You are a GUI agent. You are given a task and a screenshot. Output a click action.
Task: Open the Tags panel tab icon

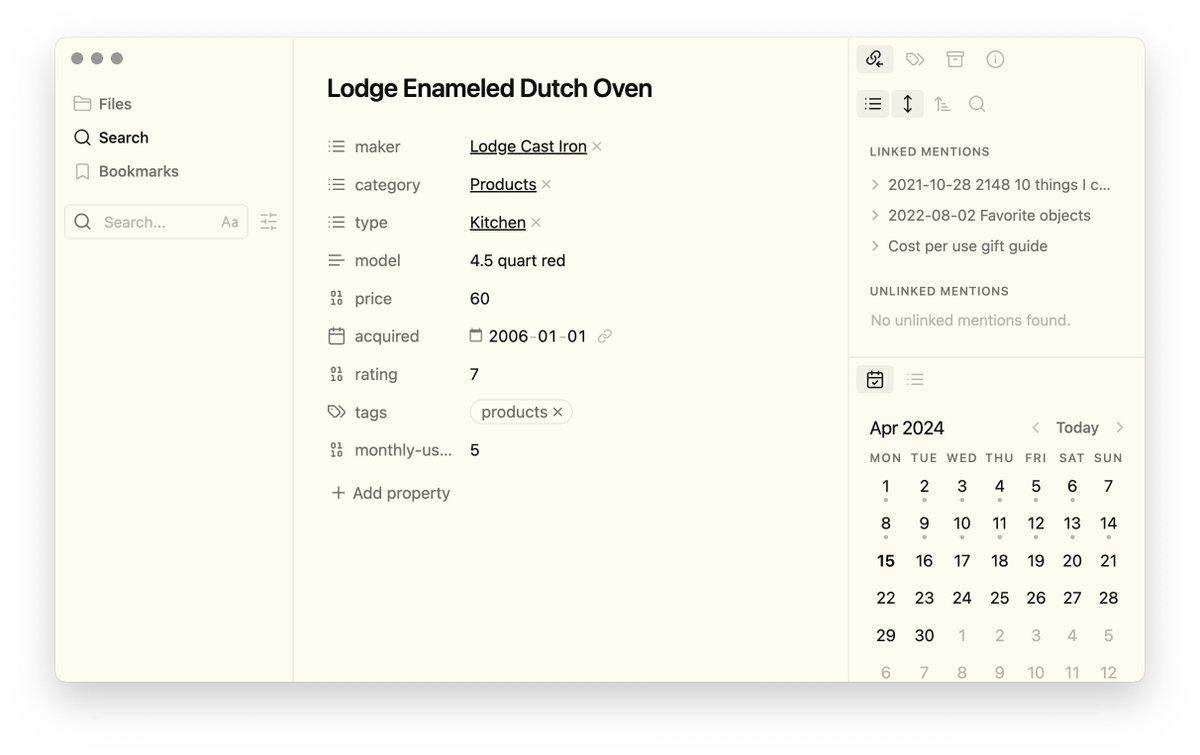(x=915, y=59)
